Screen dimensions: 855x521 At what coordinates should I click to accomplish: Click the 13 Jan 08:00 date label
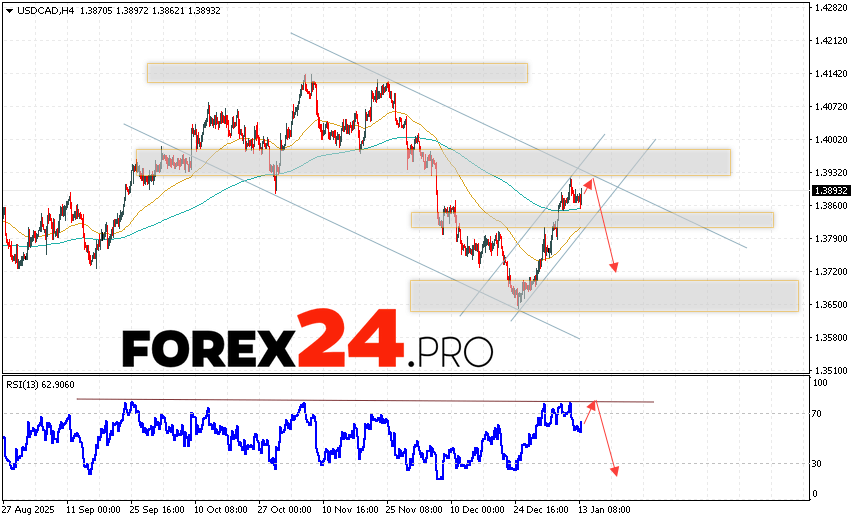click(607, 510)
